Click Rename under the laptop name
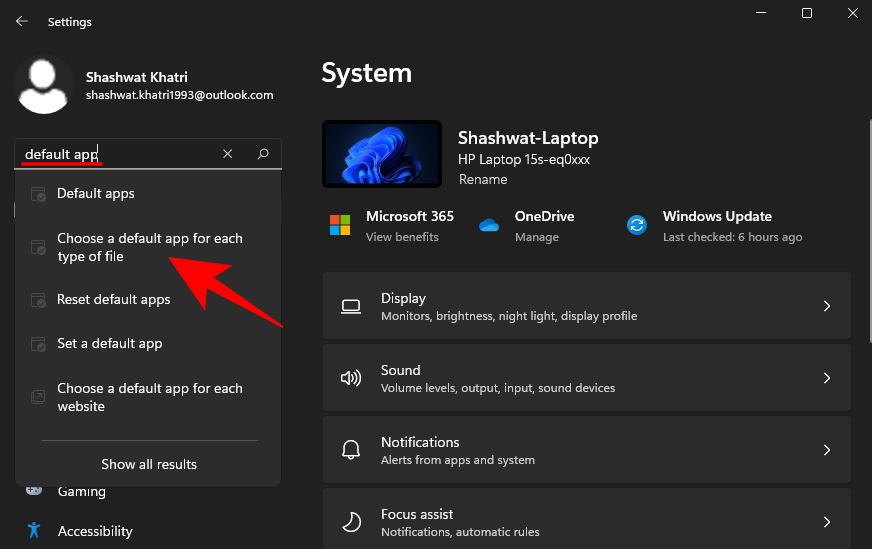 (x=483, y=180)
